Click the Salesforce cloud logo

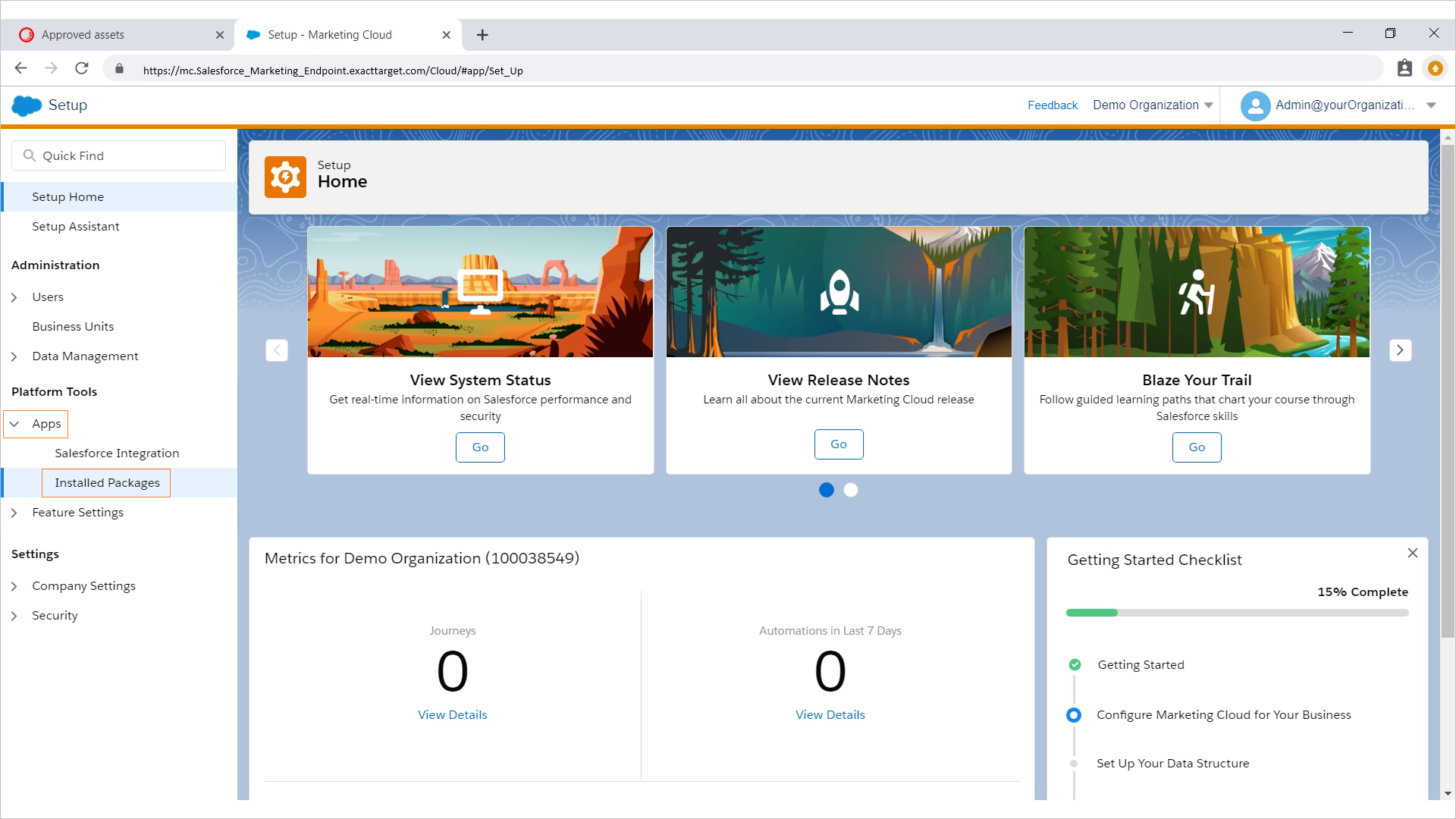pos(27,105)
